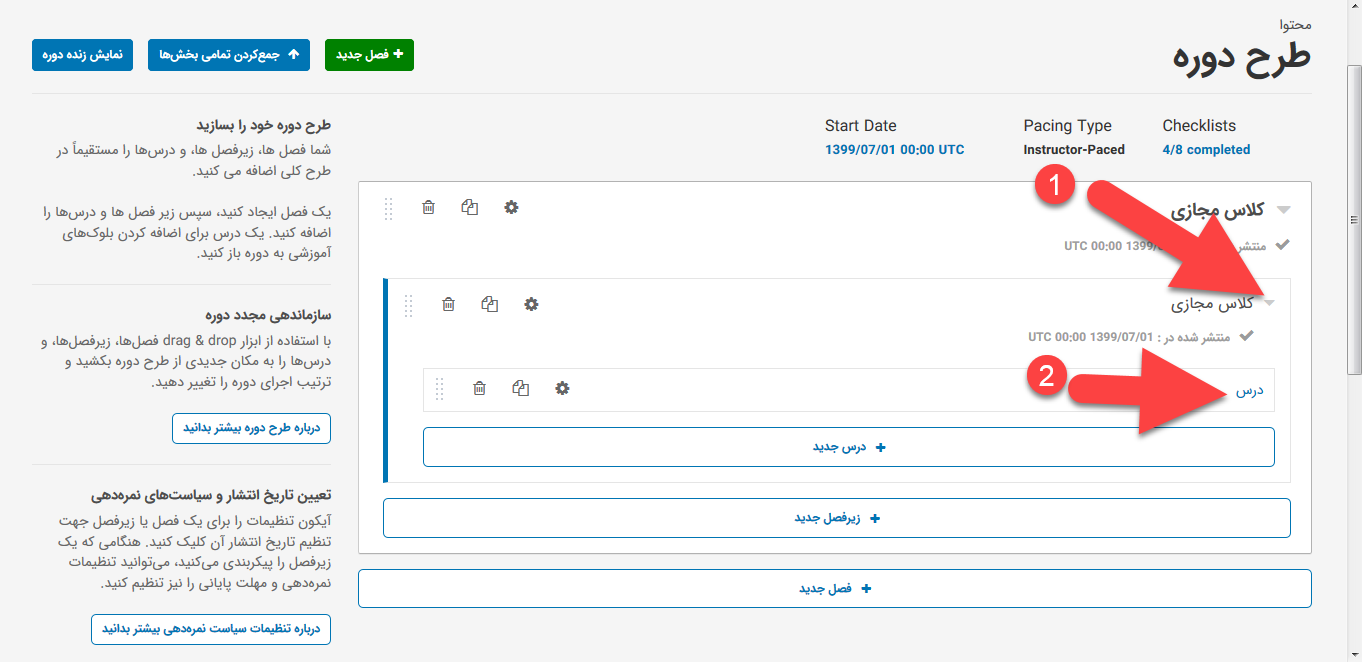Collapse the کلاس مجازی subsection
1362x662 pixels.
[1269, 303]
